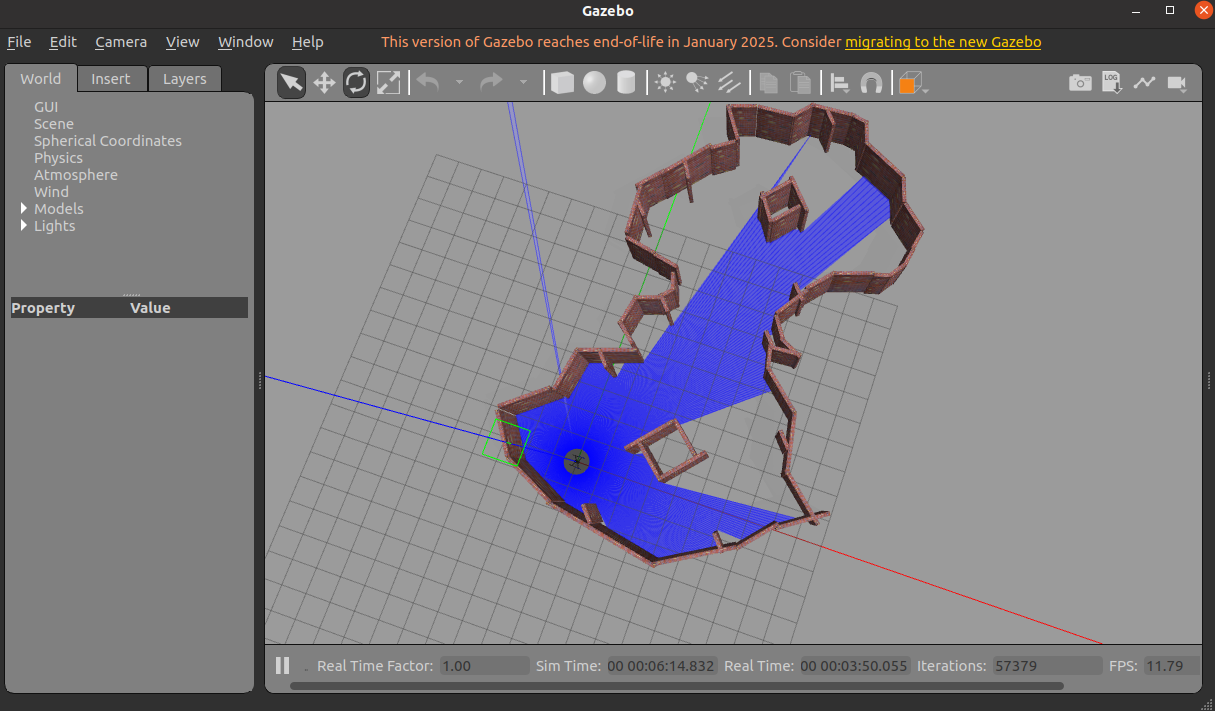Viewport: 1215px width, 711px height.
Task: Click the Real Time value field
Action: tap(854, 665)
